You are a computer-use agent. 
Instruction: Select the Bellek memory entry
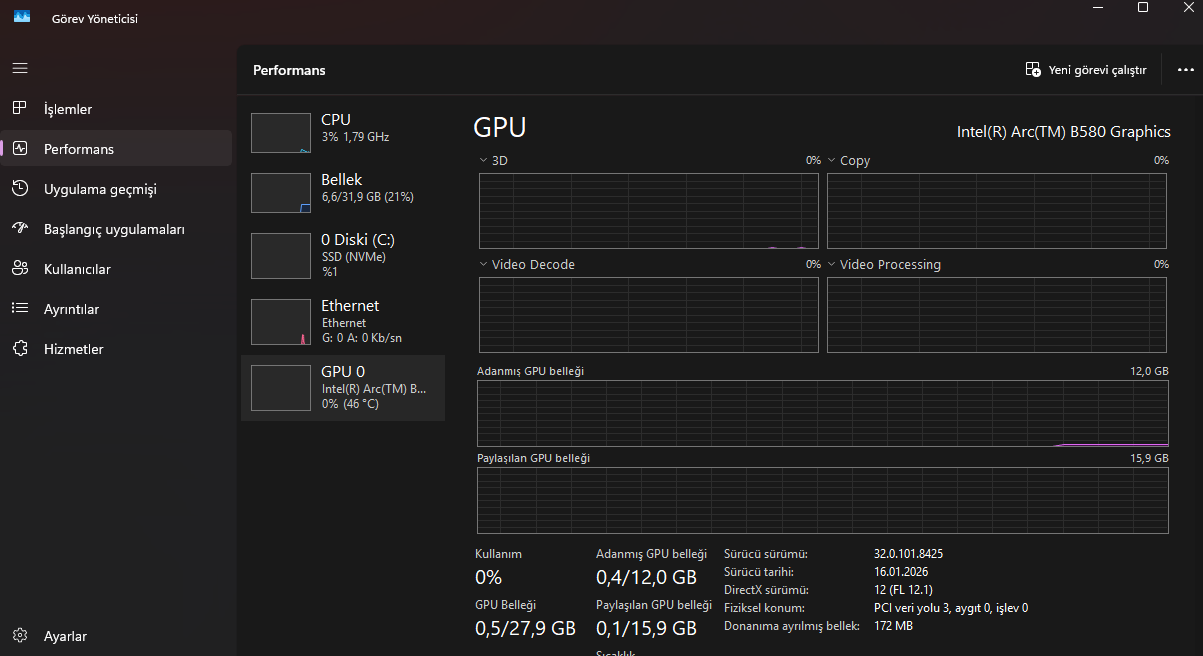pyautogui.click(x=343, y=192)
